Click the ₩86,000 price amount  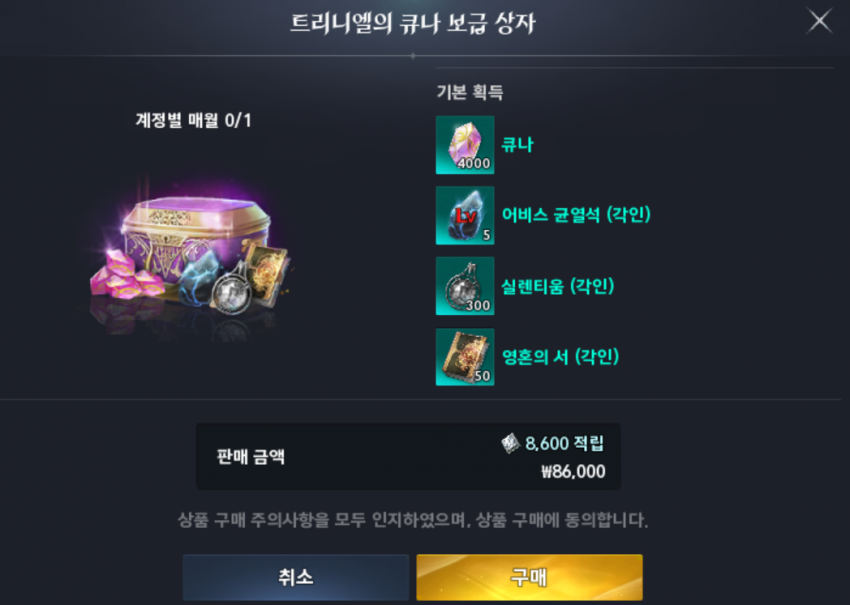coord(573,472)
